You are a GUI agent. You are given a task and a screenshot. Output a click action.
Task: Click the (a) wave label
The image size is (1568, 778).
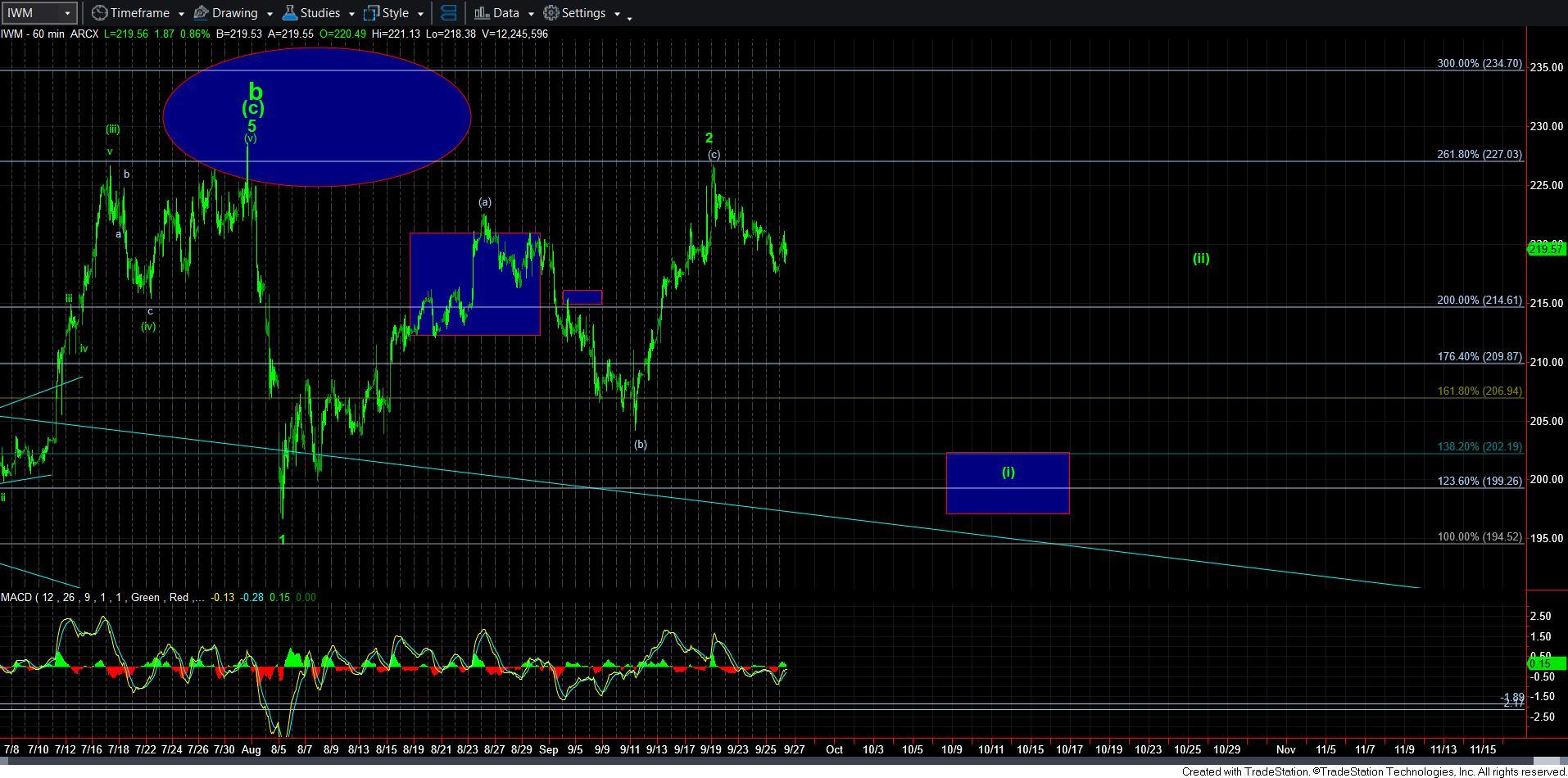(485, 201)
